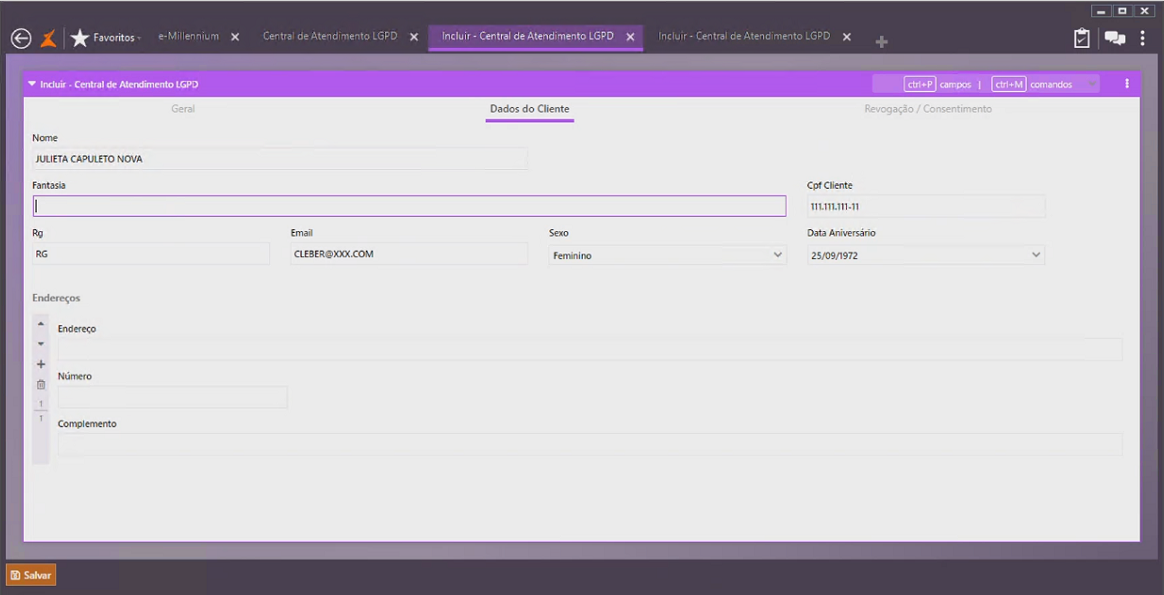Click the Complemento input field
The width and height of the screenshot is (1164, 595).
[590, 444]
